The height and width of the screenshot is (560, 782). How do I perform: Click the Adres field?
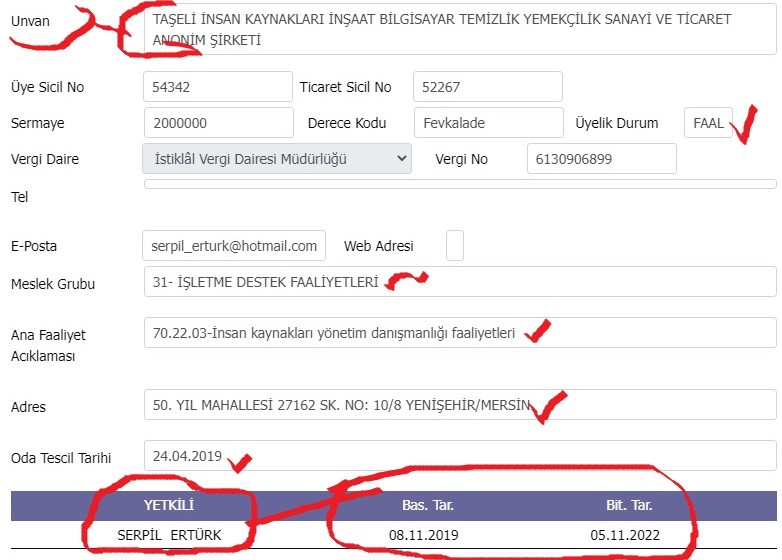[460, 404]
